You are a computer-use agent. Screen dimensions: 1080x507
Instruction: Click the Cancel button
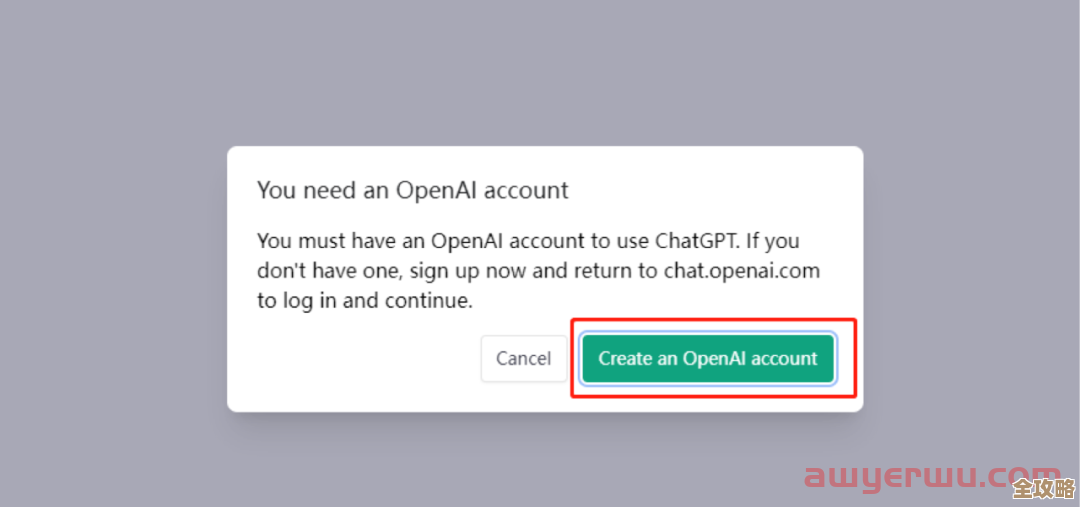523,358
